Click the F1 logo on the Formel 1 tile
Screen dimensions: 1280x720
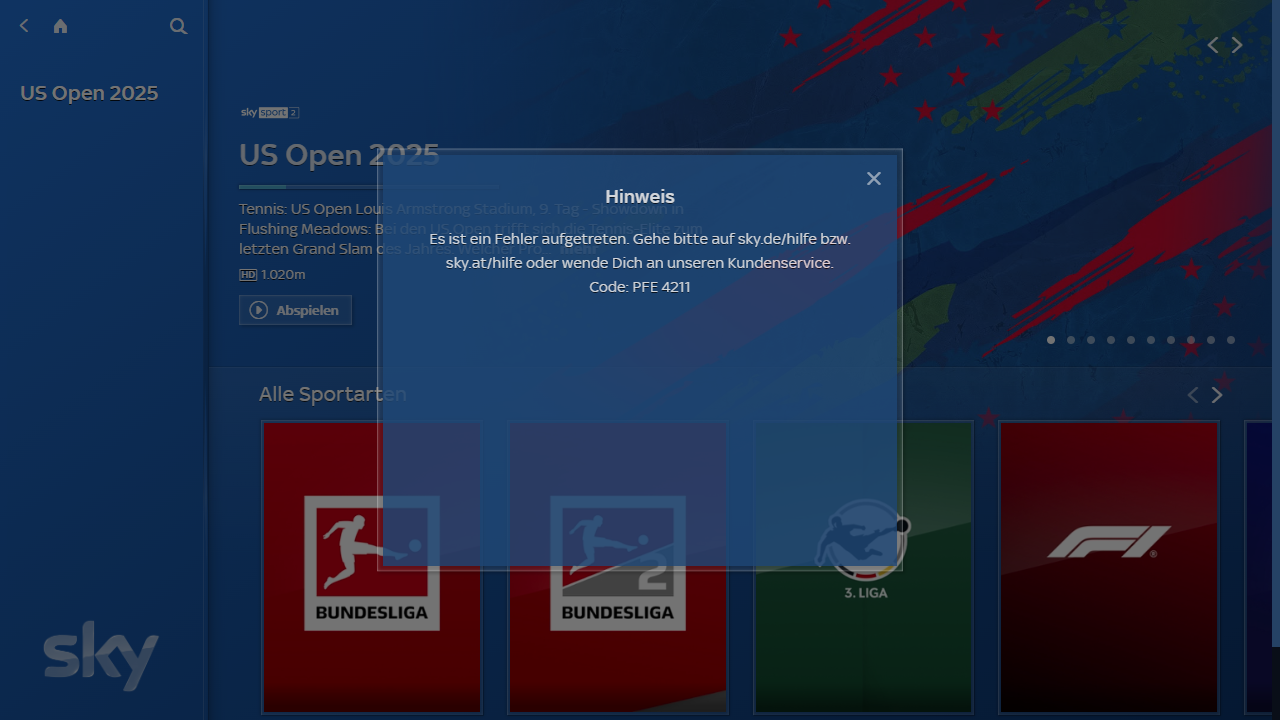click(1108, 540)
